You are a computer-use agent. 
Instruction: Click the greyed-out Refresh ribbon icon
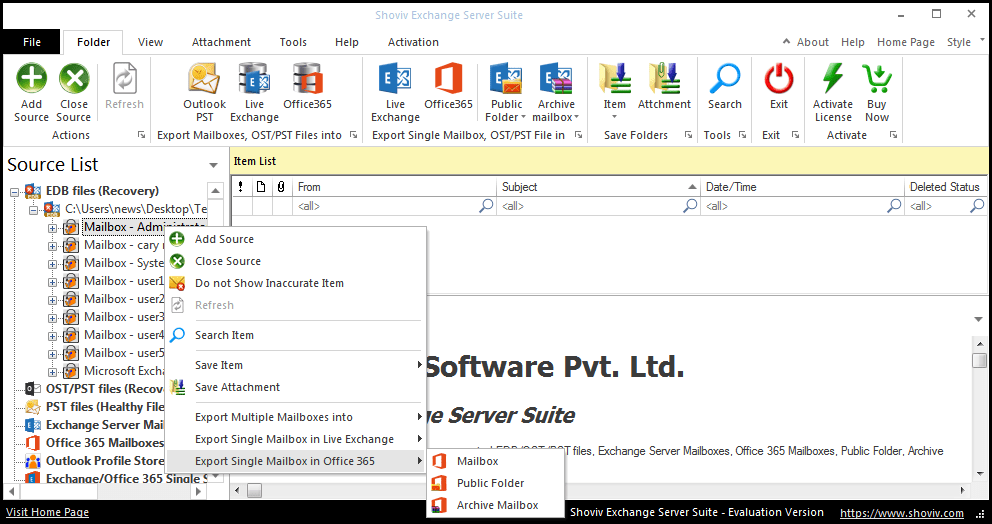[x=124, y=78]
